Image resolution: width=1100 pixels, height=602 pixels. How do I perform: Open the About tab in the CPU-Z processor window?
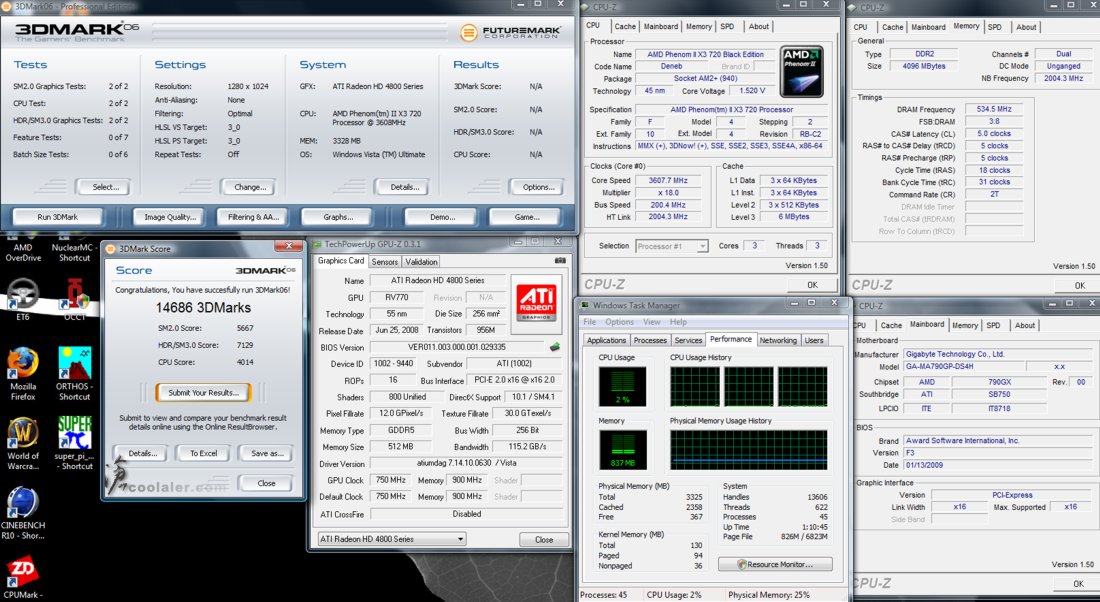[x=758, y=27]
